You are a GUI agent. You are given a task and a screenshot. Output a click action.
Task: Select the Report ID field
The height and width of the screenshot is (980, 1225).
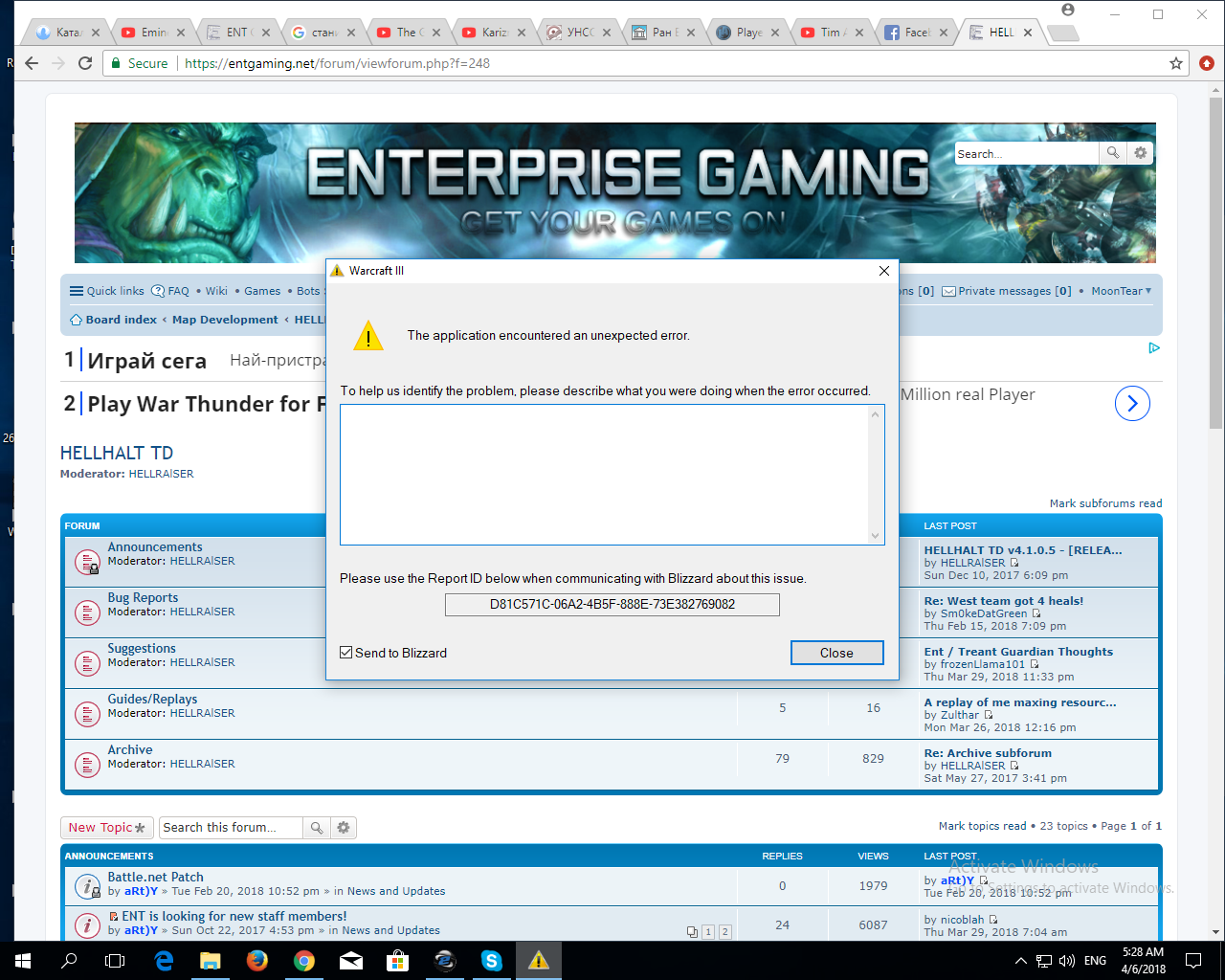[612, 604]
